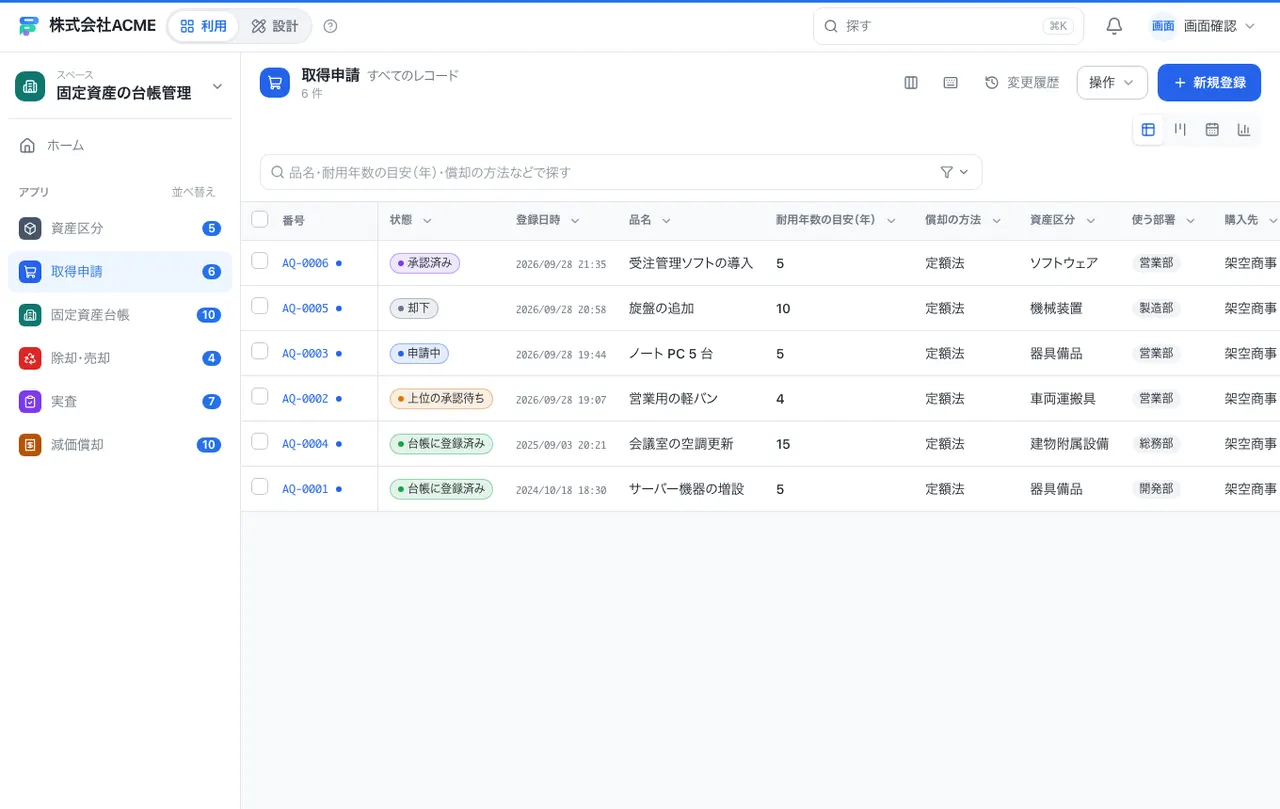The width and height of the screenshot is (1280, 809).
Task: Check the checkbox for row AQ-0006
Action: [x=260, y=261]
